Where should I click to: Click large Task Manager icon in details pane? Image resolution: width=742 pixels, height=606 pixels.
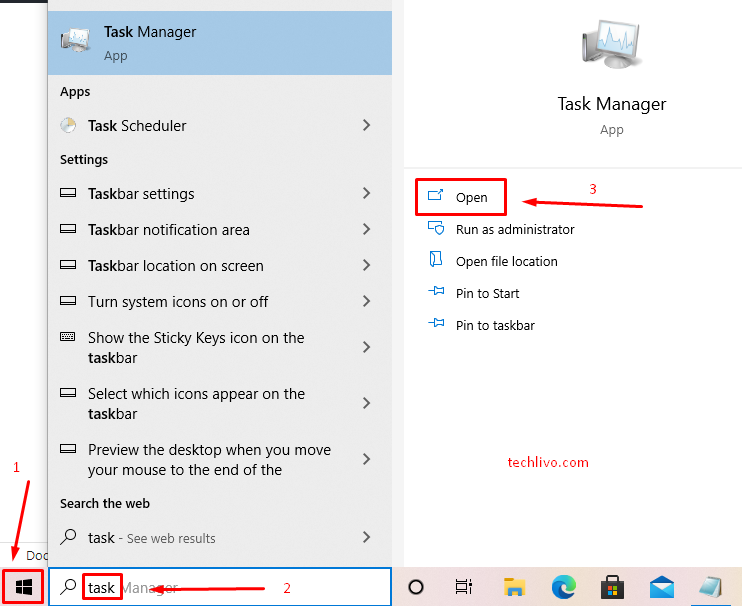pyautogui.click(x=612, y=44)
